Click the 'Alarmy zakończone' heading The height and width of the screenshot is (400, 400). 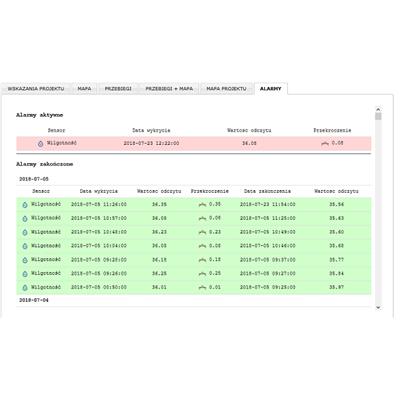pyautogui.click(x=44, y=164)
